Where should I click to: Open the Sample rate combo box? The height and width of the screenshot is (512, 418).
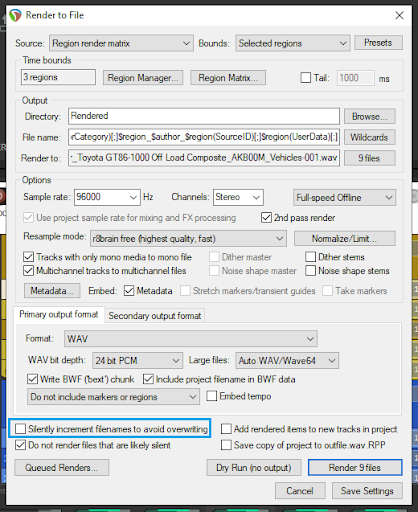tap(107, 197)
